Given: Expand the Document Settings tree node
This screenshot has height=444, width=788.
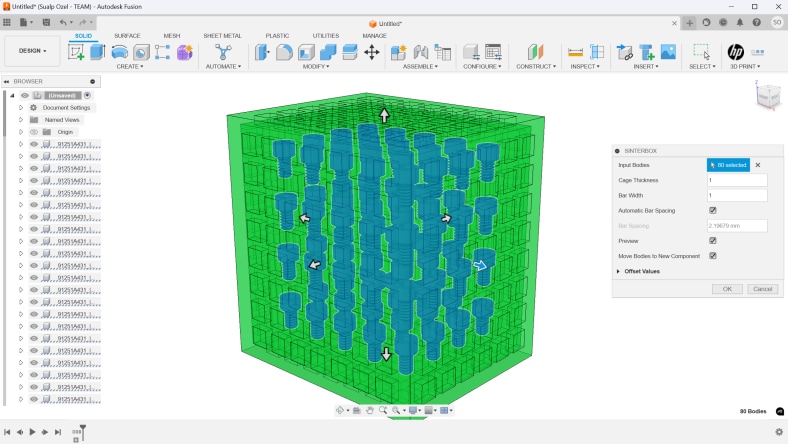Looking at the screenshot, I should pos(21,108).
